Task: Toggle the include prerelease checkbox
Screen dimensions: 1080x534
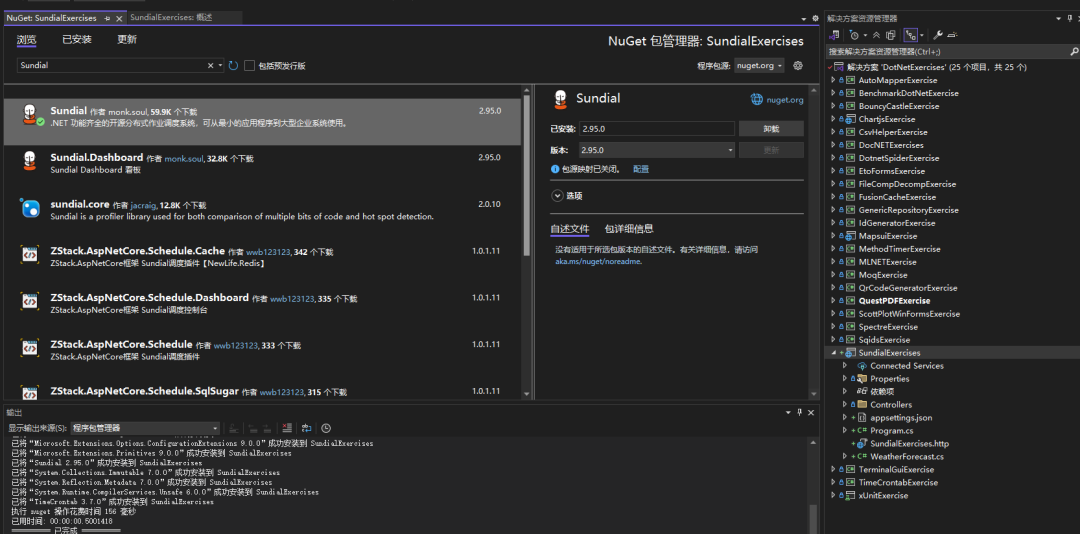Action: coord(249,65)
